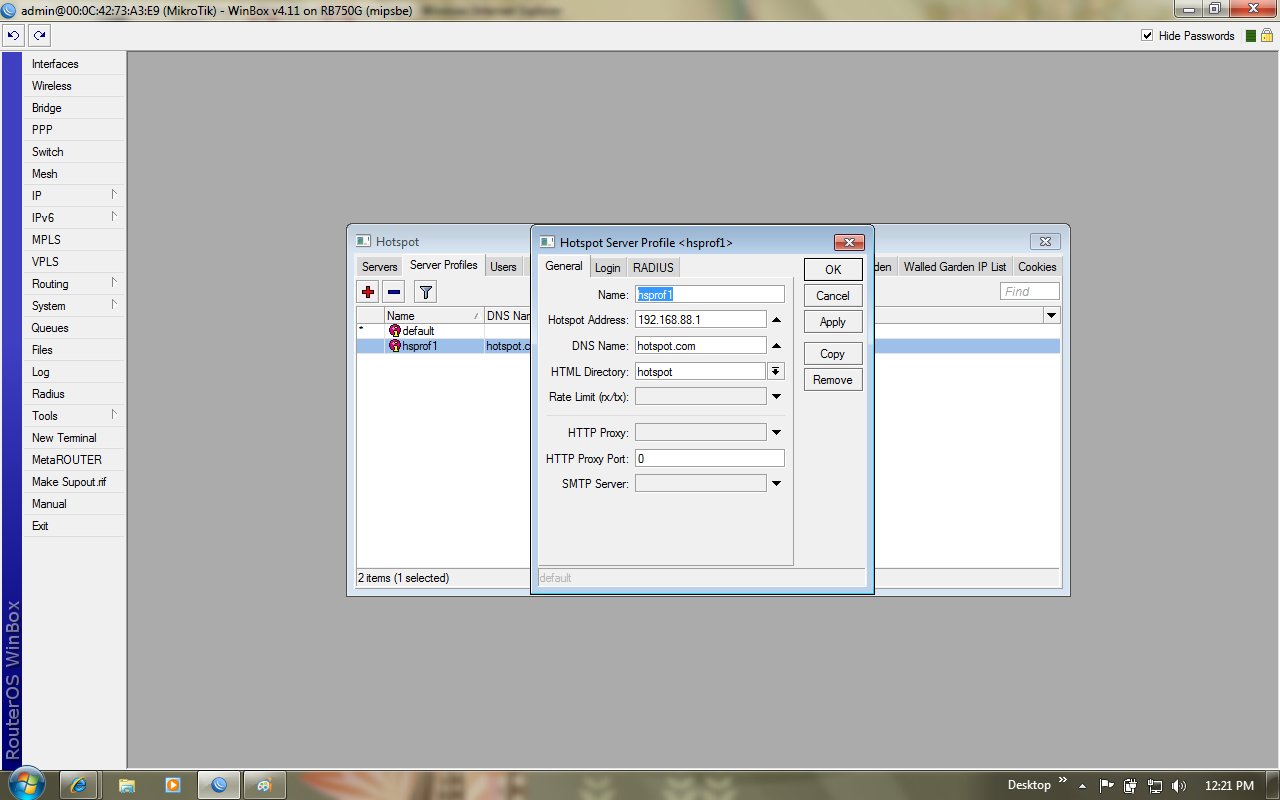Add a new server profile with plus icon

[x=368, y=292]
